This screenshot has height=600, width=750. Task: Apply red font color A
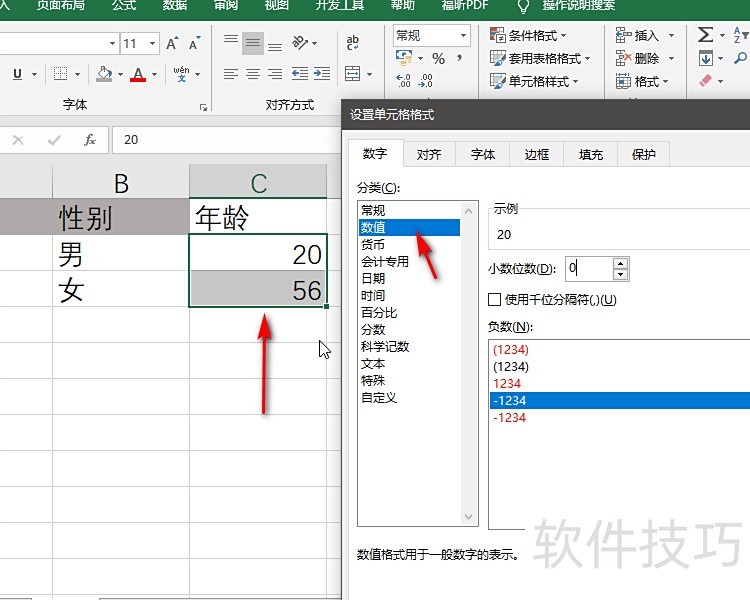coord(138,74)
